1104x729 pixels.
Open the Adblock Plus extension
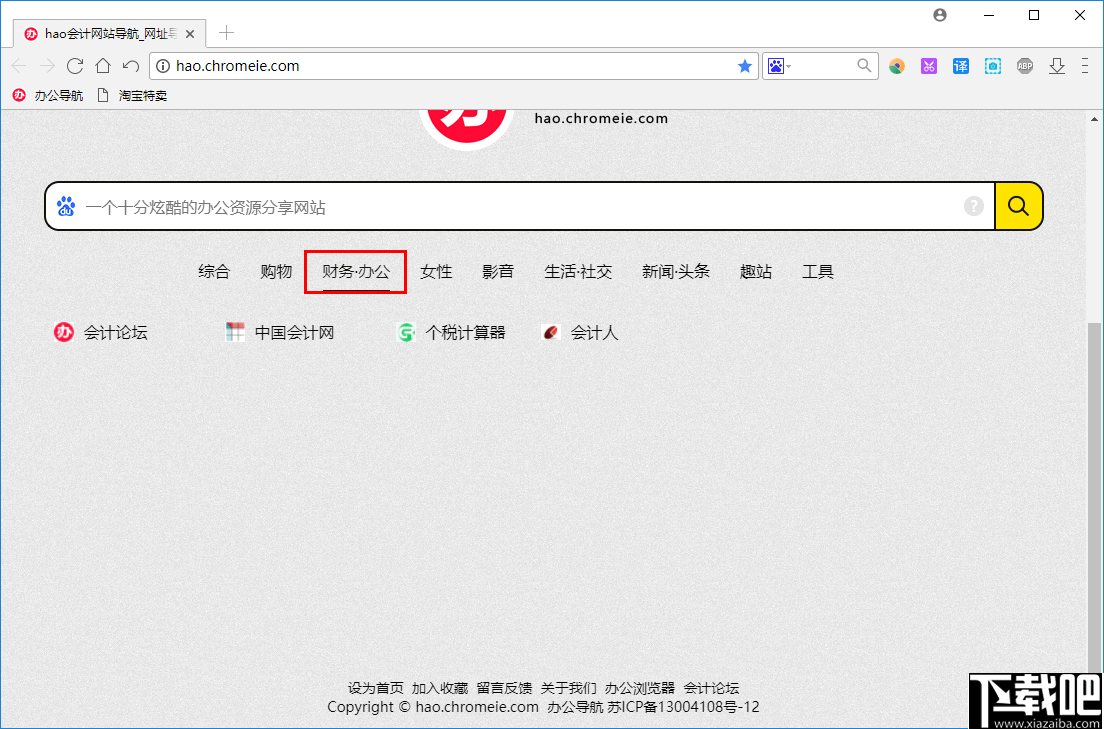(1025, 65)
